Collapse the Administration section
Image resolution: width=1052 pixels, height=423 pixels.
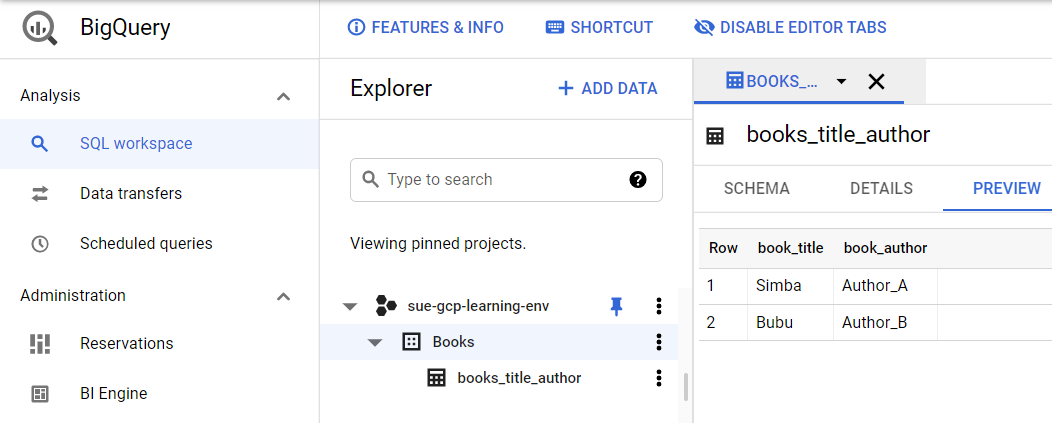tap(284, 296)
